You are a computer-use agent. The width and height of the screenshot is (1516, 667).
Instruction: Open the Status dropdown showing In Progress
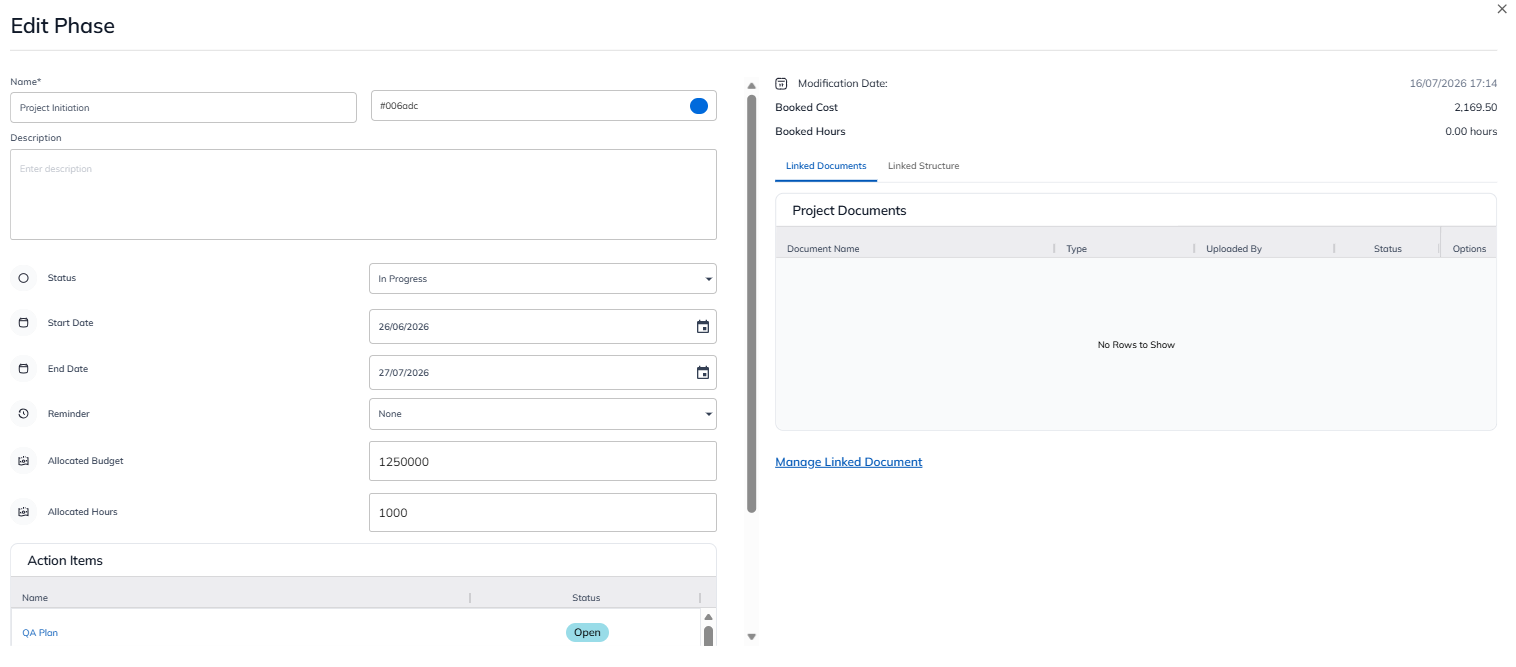pos(543,279)
